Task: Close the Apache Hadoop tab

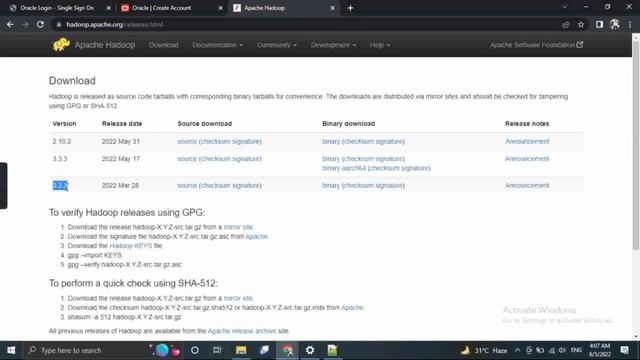Action: pos(333,8)
